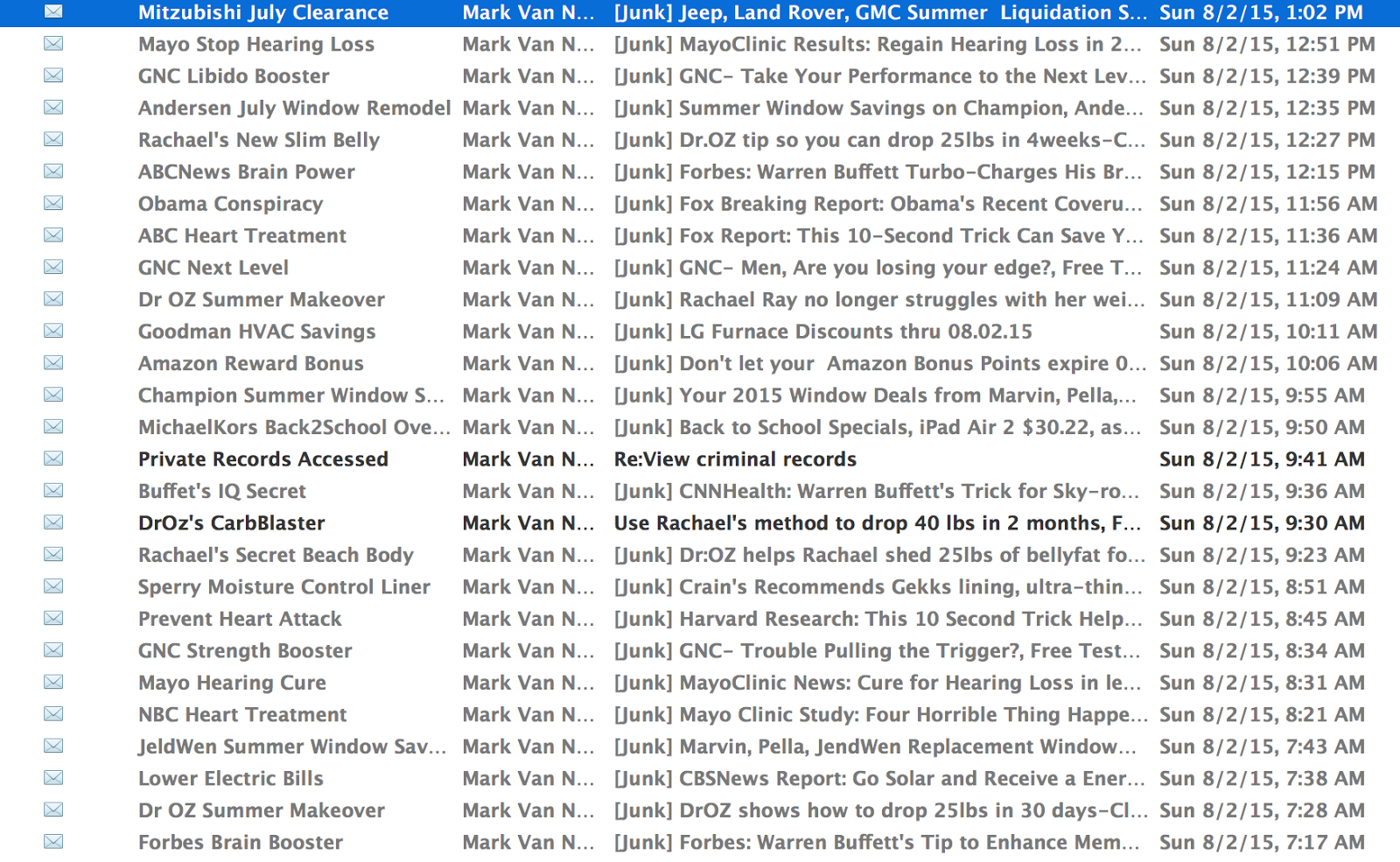The height and width of the screenshot is (862, 1400).
Task: Select the date 'Sun 8/2/15, 7:43 AM'
Action: pos(1262,746)
